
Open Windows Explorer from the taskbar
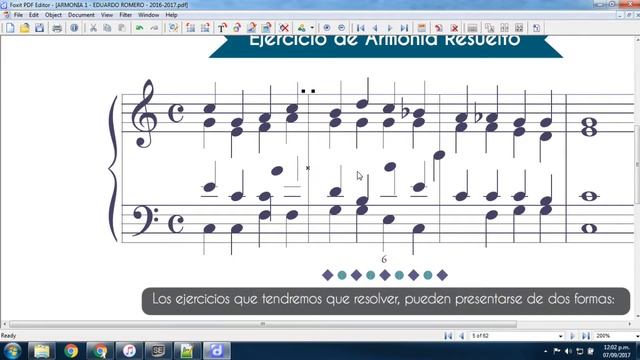click(42, 351)
